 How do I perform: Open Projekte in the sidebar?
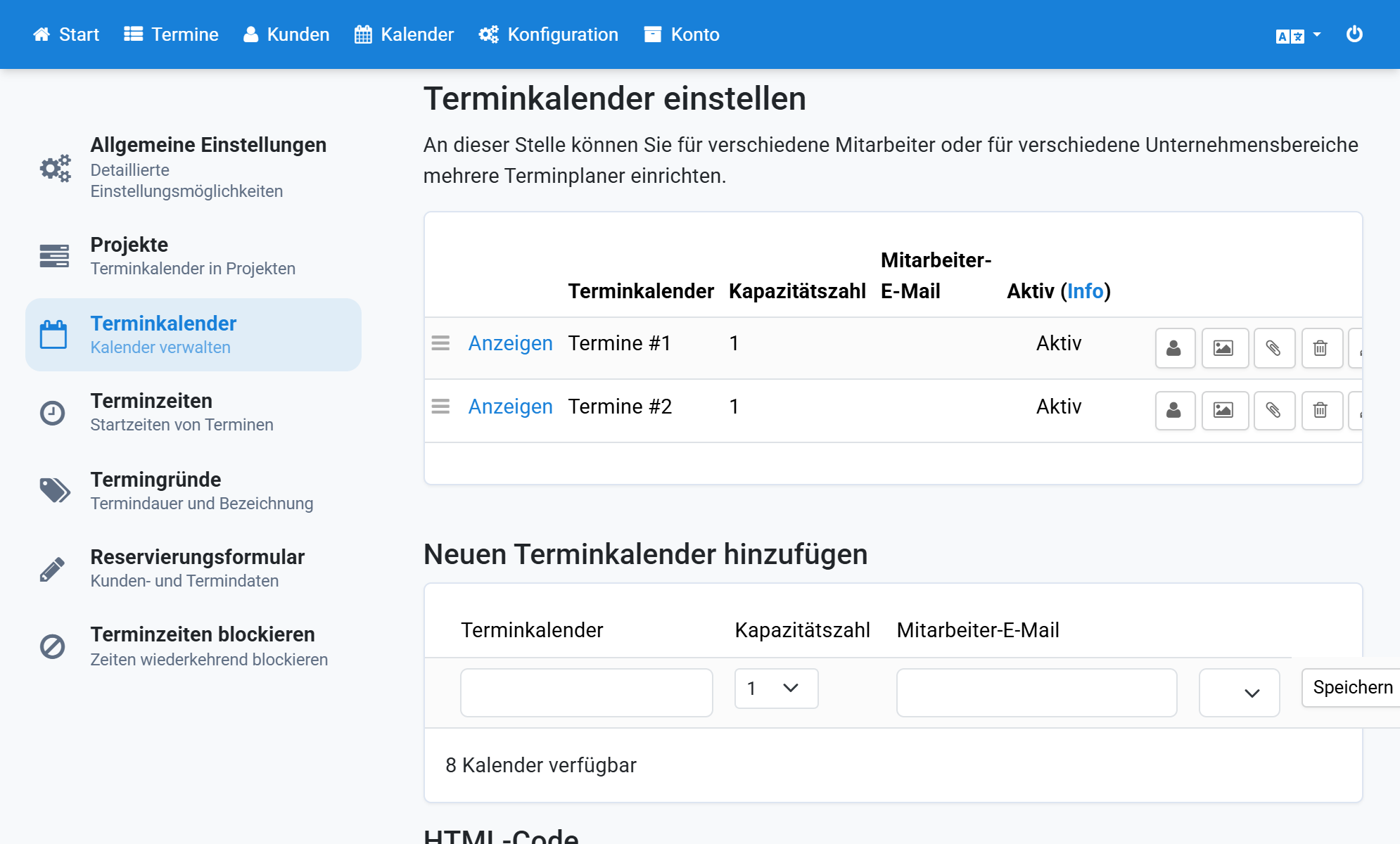click(193, 256)
